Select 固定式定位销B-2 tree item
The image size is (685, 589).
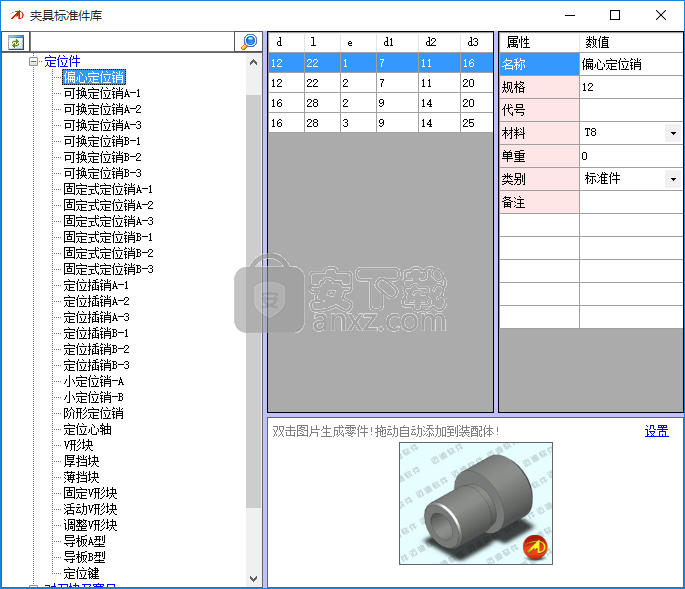coord(108,253)
